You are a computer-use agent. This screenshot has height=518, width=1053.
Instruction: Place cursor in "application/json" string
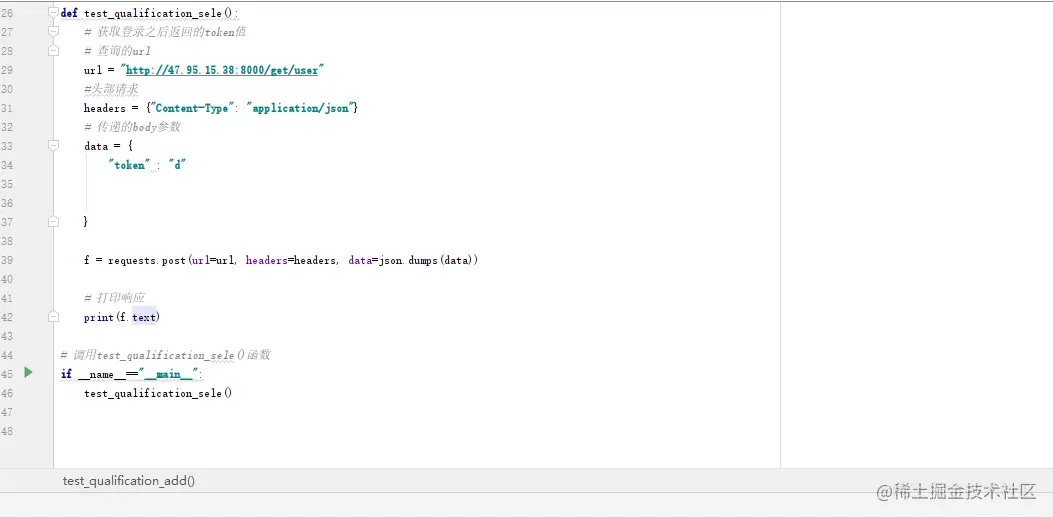[x=302, y=107]
